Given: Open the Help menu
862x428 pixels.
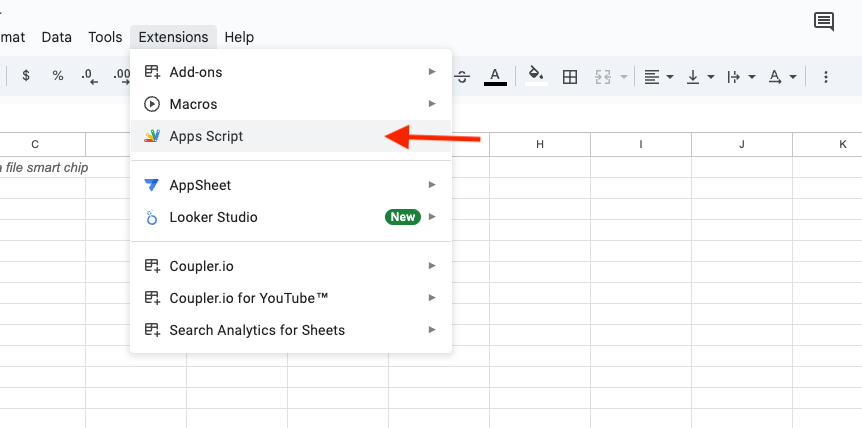Looking at the screenshot, I should [239, 37].
